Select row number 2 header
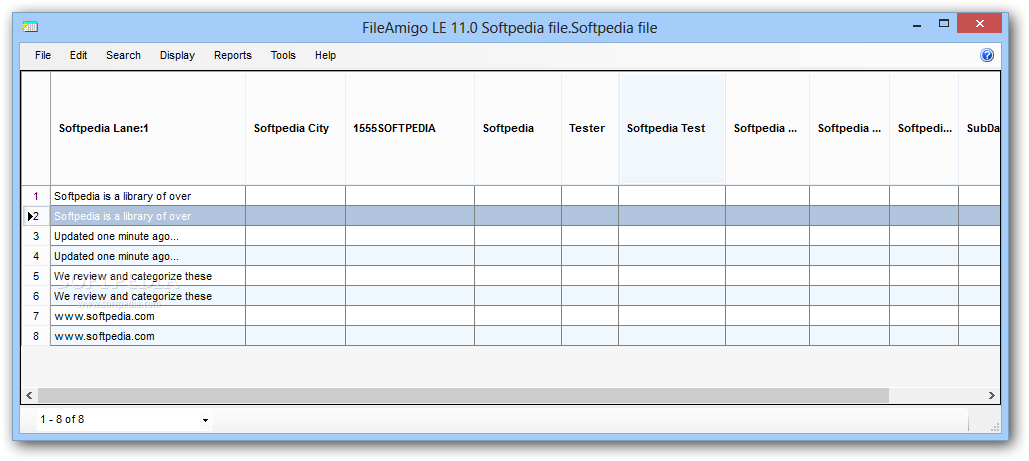Image resolution: width=1029 pixels, height=461 pixels. point(36,216)
